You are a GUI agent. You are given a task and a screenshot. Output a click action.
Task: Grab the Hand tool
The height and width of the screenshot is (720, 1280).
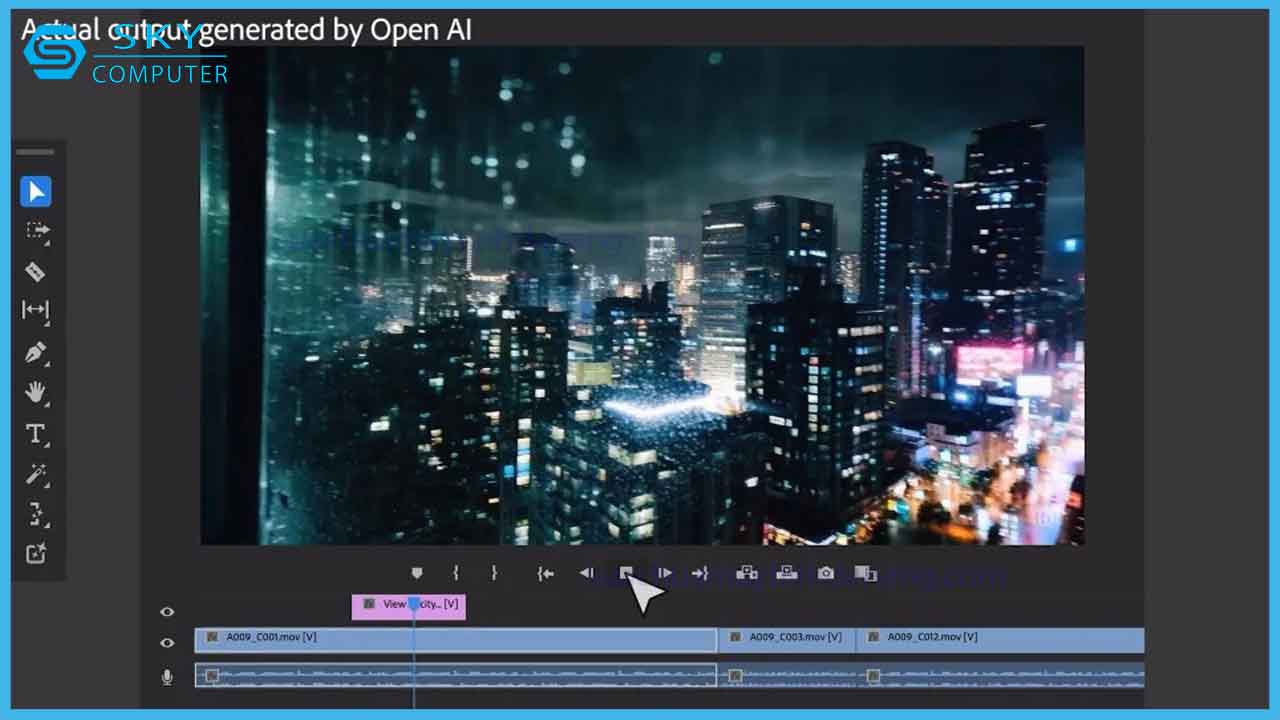tap(36, 393)
